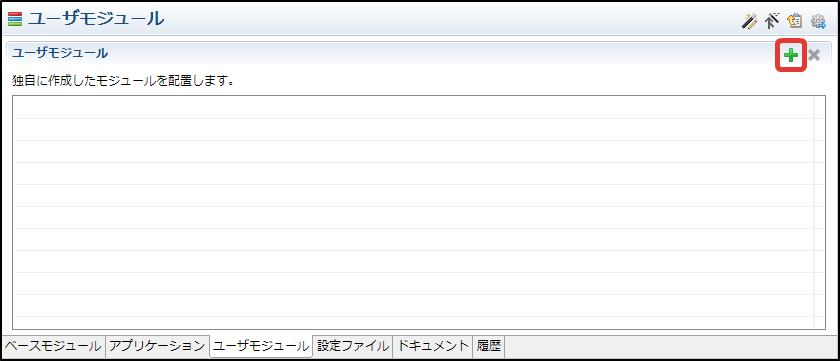The width and height of the screenshot is (840, 361).
Task: Click the 独自に作成したモジュールを配置します description text
Action: point(123,82)
